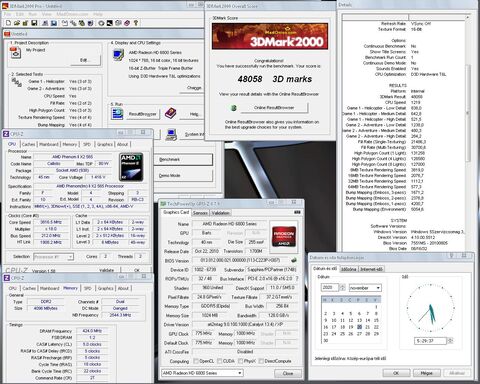Image resolution: width=480 pixels, height=384 pixels.
Task: Toggle the OpenCL checkbox in GPU-Z
Action: pyautogui.click(x=196, y=361)
